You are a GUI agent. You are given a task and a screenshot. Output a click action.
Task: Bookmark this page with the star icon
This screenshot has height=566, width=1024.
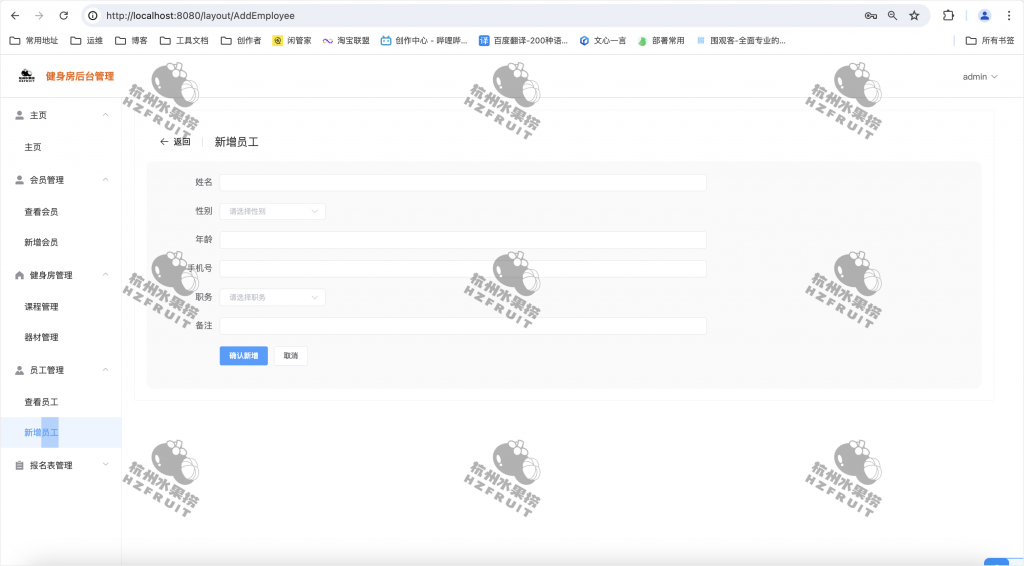914,16
